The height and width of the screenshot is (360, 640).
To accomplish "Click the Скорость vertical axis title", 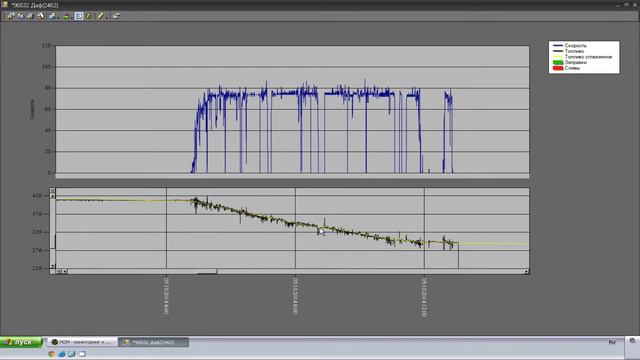I will point(32,109).
